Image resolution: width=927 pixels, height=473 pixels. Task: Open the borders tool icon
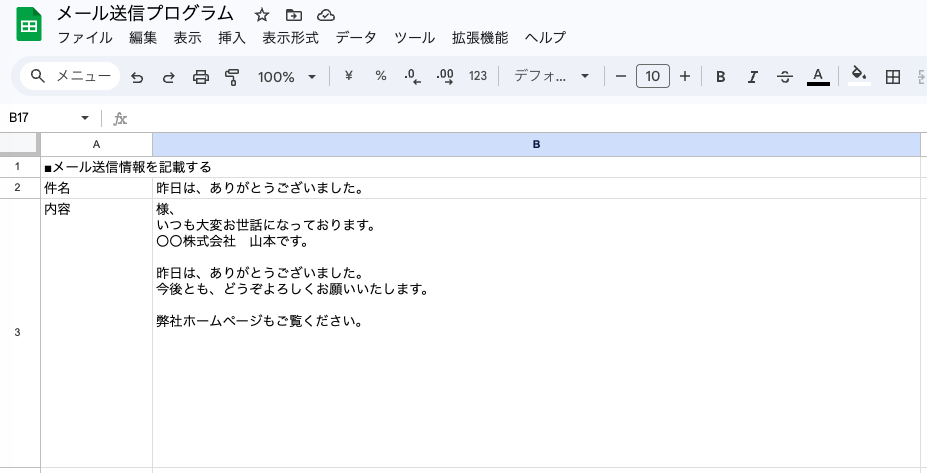894,77
